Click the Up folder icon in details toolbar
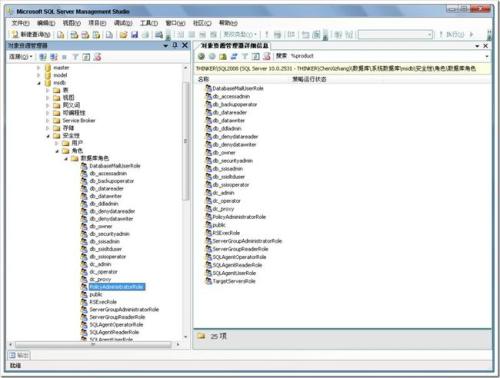 pos(223,56)
